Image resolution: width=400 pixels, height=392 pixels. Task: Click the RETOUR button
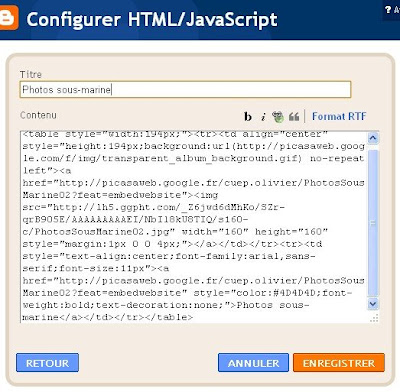pyautogui.click(x=47, y=363)
